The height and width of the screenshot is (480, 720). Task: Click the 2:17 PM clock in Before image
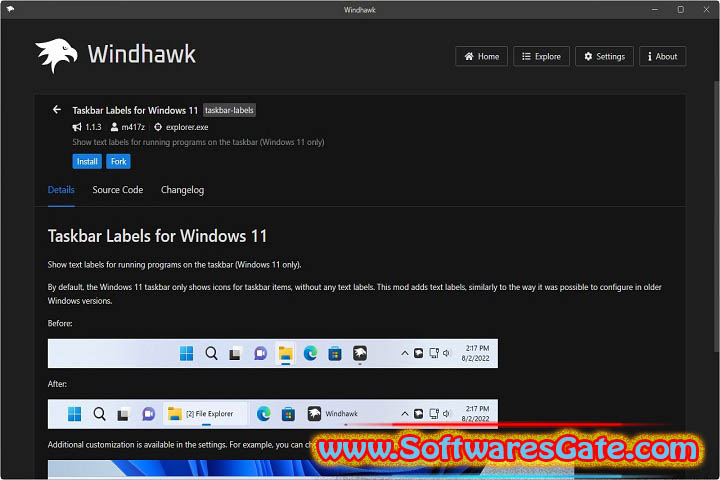[x=478, y=348]
